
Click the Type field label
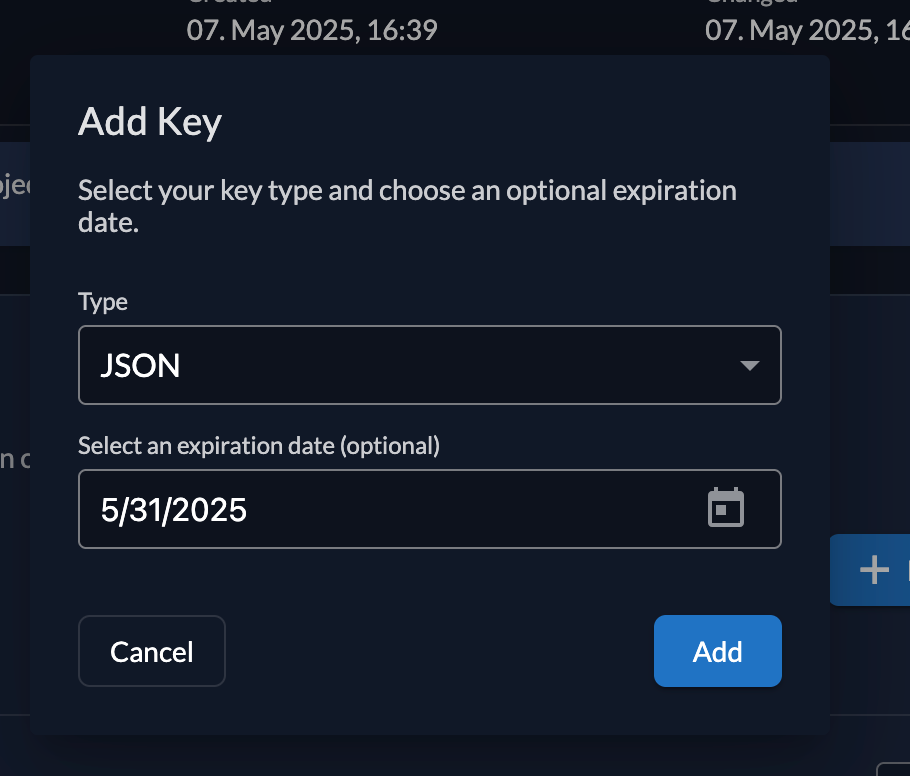pyautogui.click(x=102, y=301)
